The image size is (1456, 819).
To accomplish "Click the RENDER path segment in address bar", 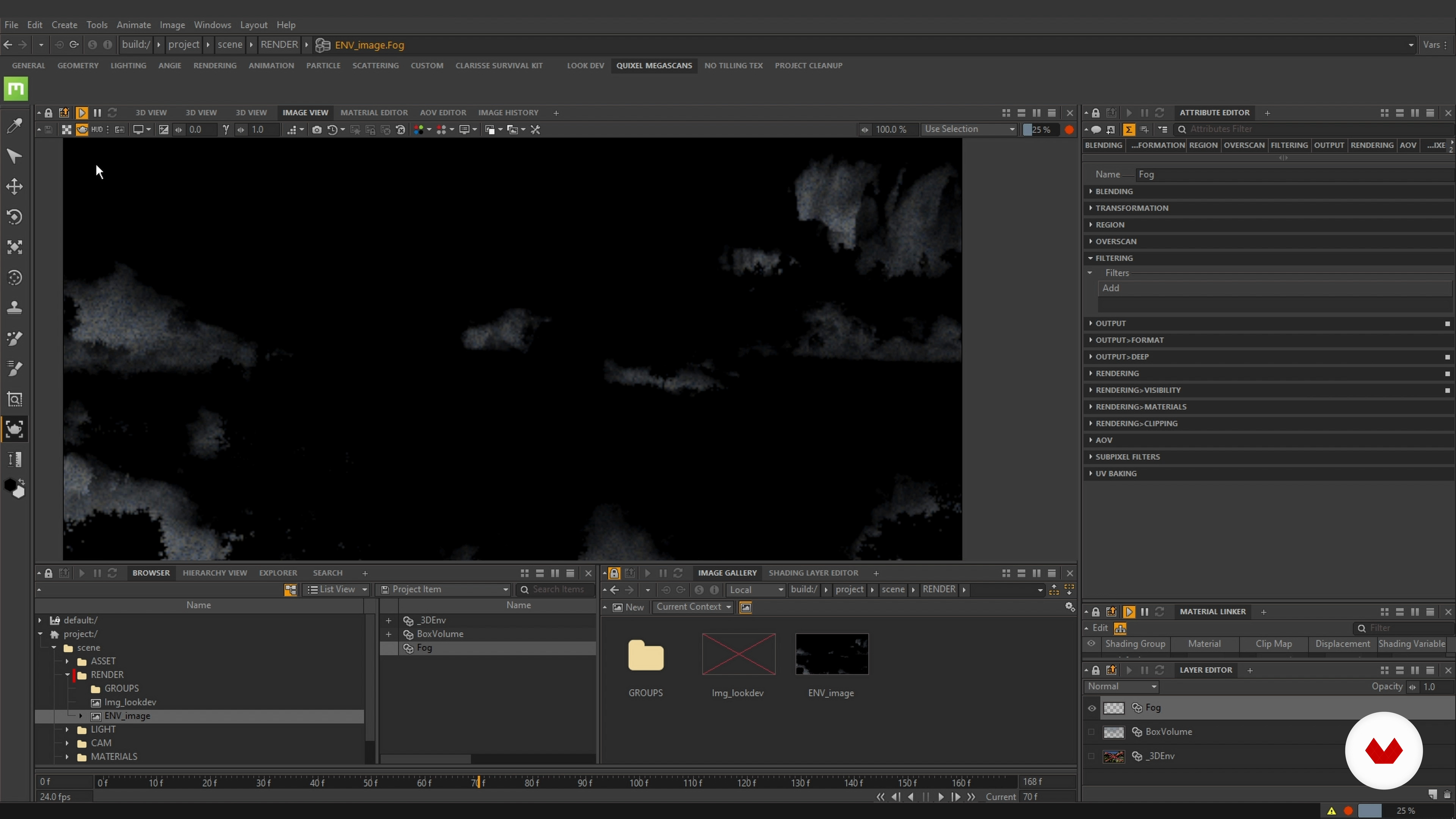I will 279,45.
